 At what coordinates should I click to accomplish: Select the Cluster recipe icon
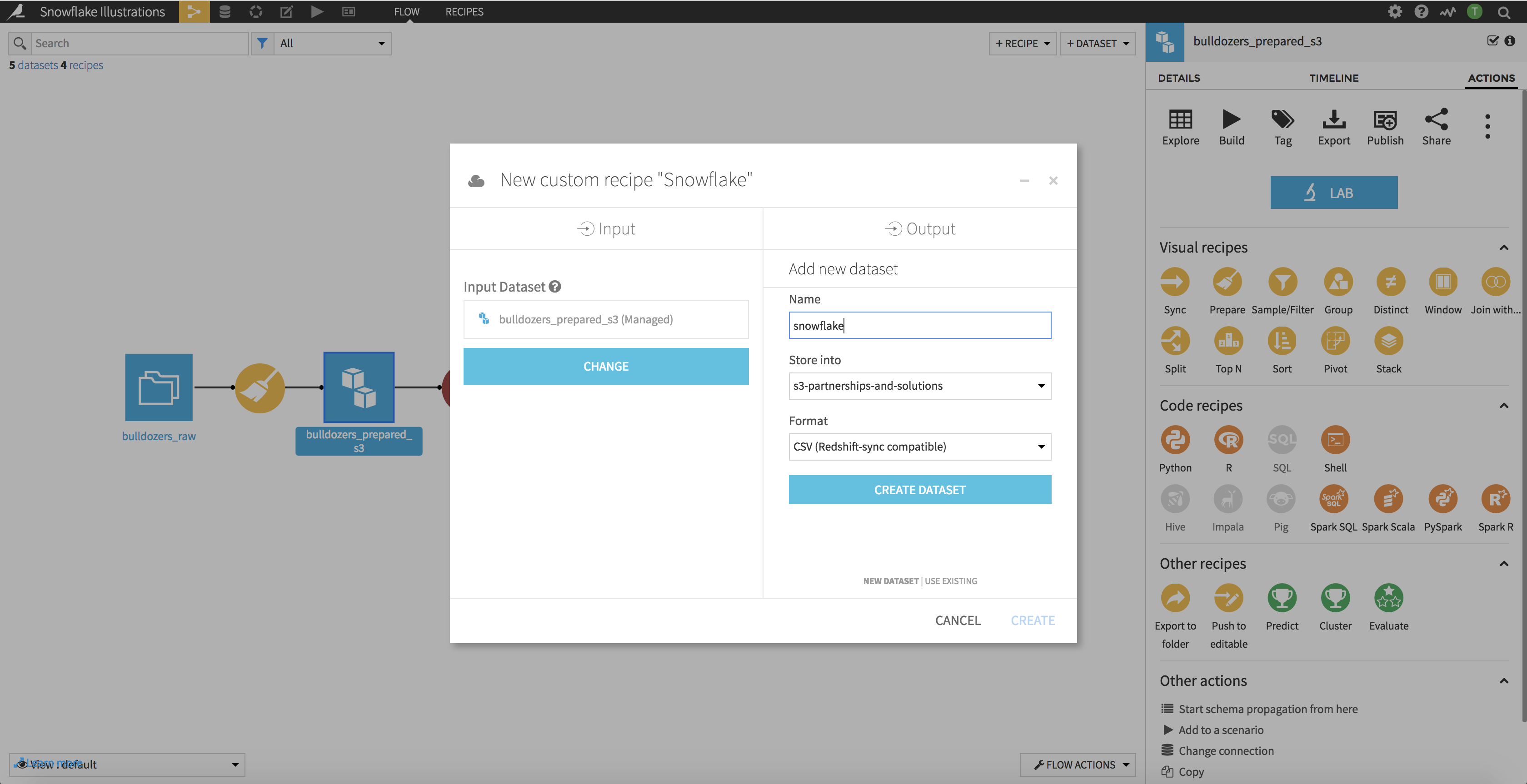[x=1335, y=599]
